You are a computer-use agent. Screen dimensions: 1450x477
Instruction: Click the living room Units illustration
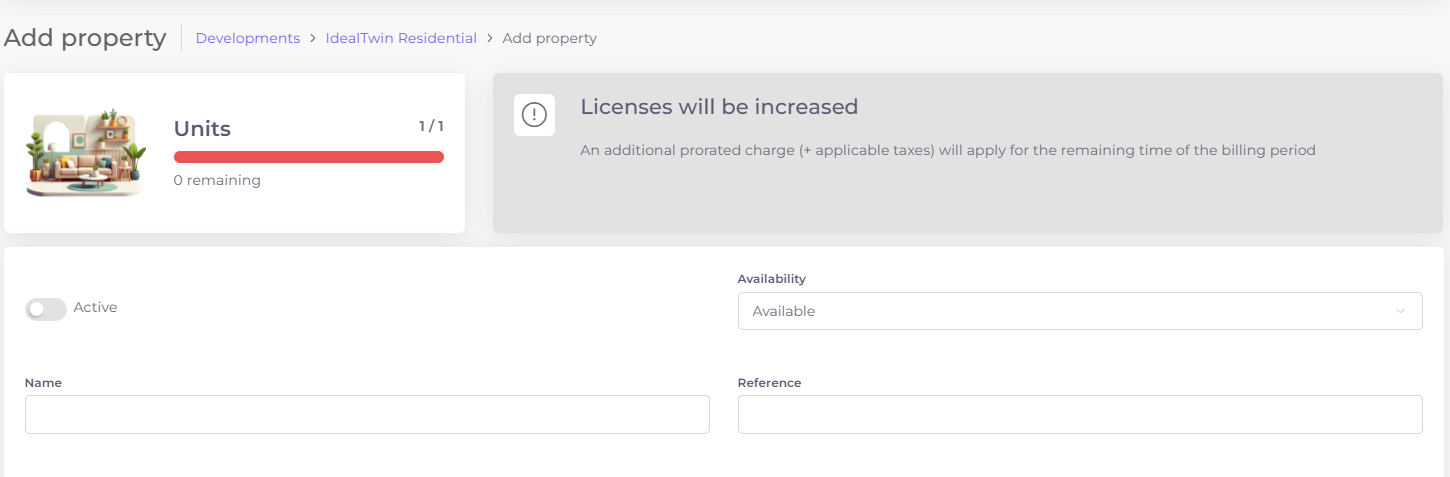[x=86, y=152]
